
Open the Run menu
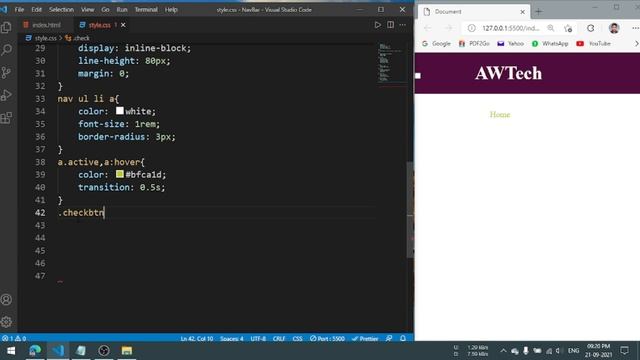(122, 9)
